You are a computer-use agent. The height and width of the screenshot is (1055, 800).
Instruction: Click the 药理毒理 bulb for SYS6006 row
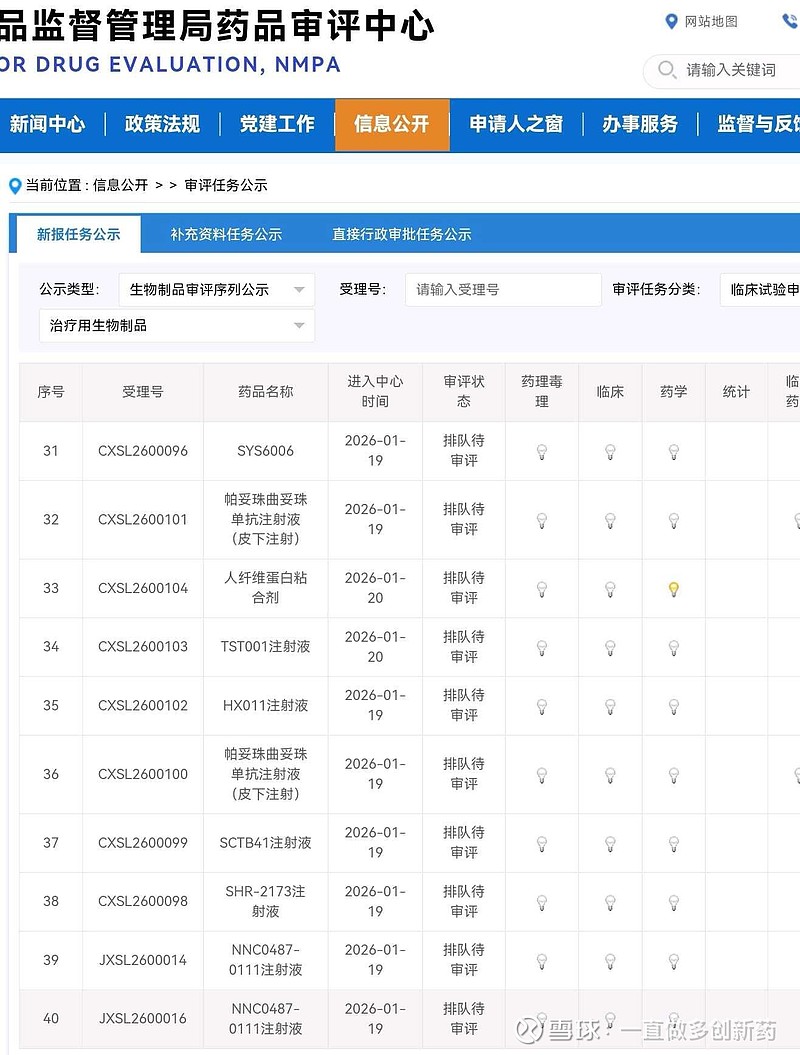[x=542, y=452]
